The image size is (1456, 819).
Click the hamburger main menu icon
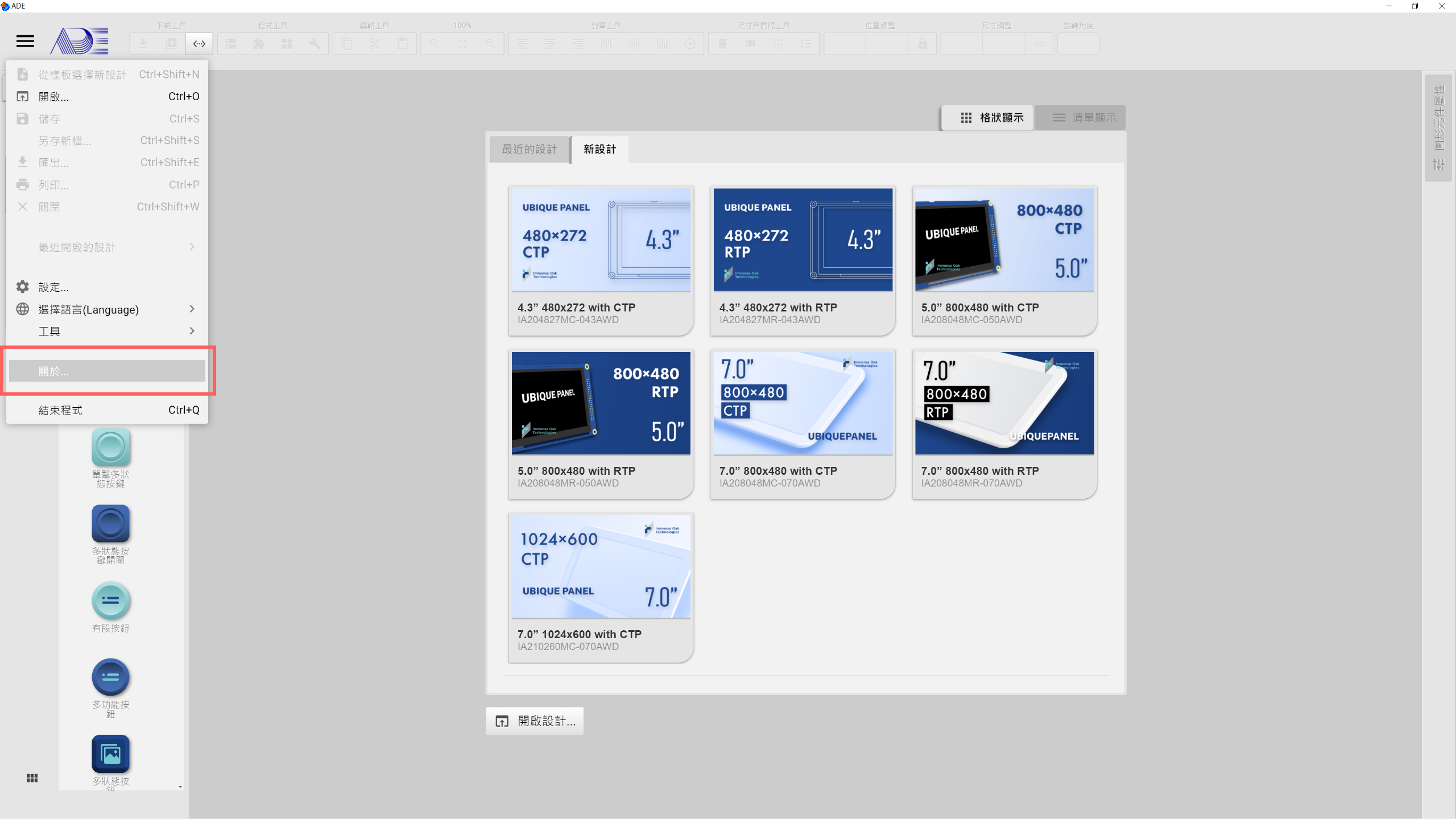coord(25,42)
